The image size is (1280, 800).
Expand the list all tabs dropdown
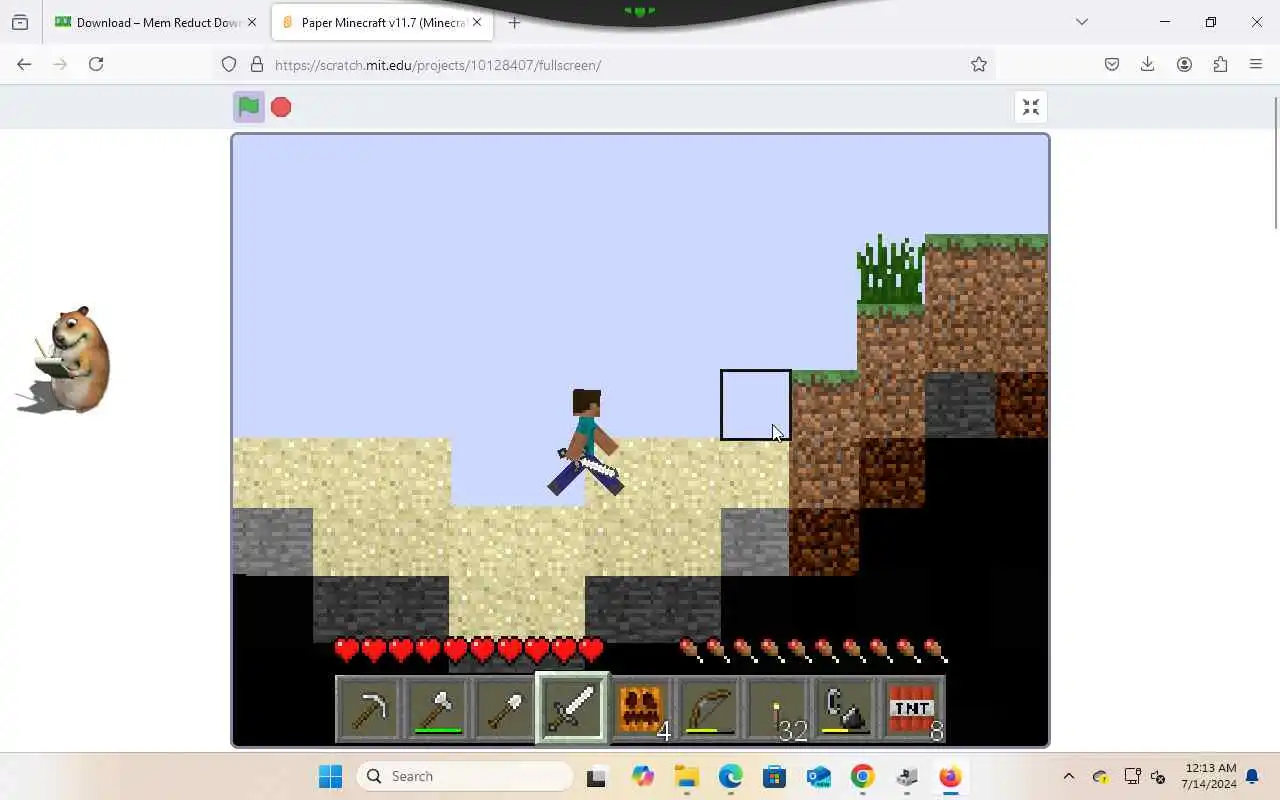click(x=1081, y=22)
